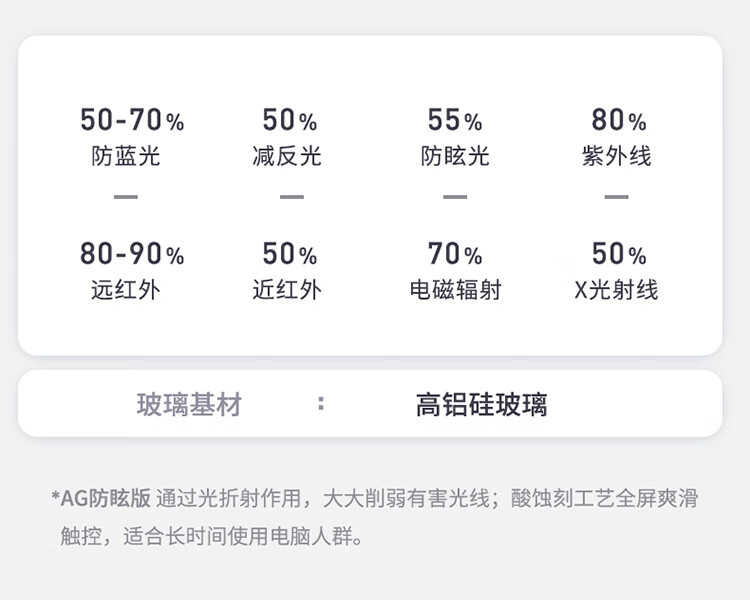Click the *AG防眩版 footnote heading
Screen dimensions: 750x600
tap(100, 498)
